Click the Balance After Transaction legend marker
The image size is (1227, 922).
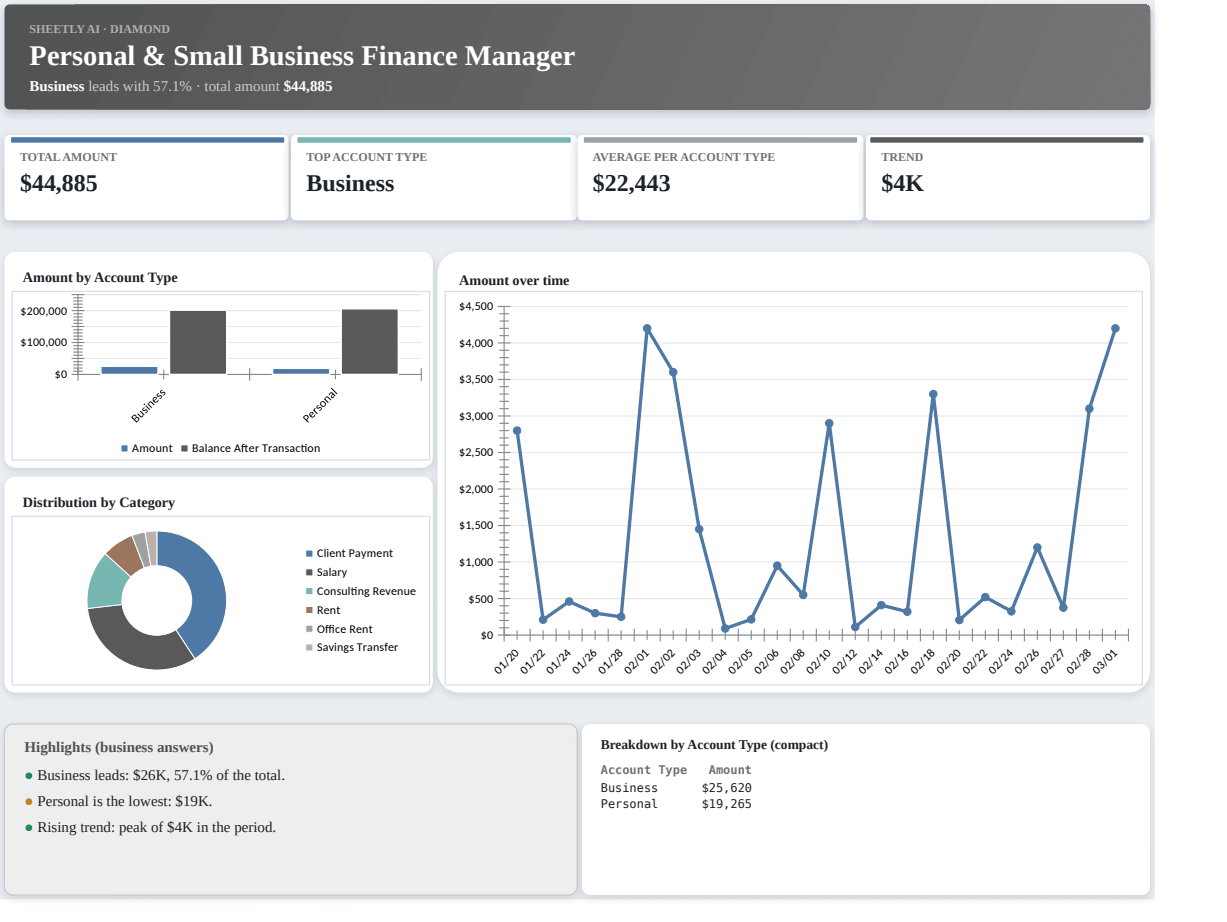[184, 448]
